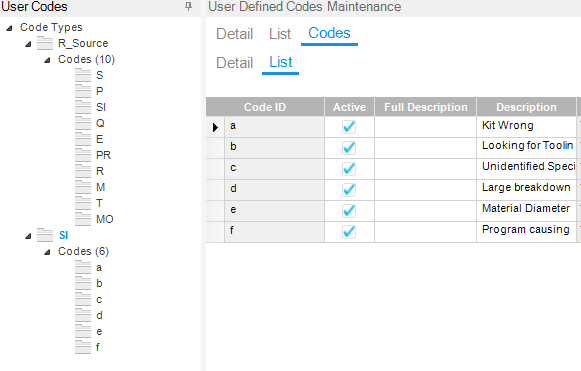Open code Q in the tree
581x371 pixels.
tap(100, 123)
